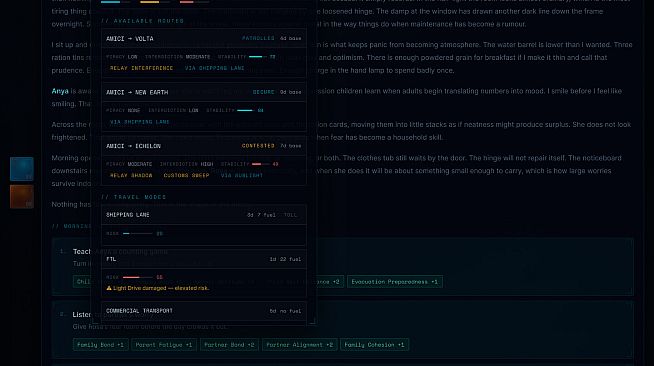Click the Partner Bond +2 tag

click(229, 345)
